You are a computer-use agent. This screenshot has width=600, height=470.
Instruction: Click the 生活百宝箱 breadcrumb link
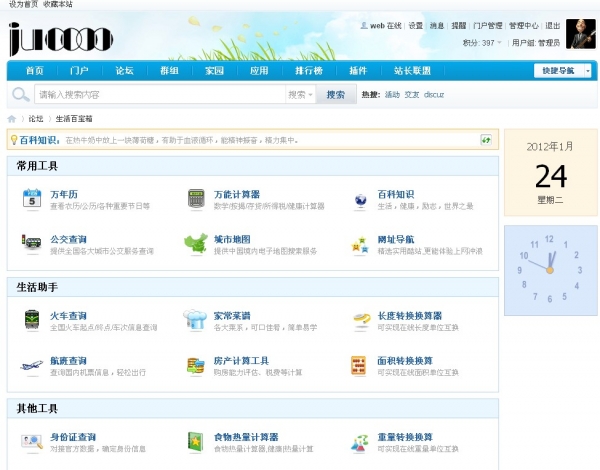tap(74, 119)
